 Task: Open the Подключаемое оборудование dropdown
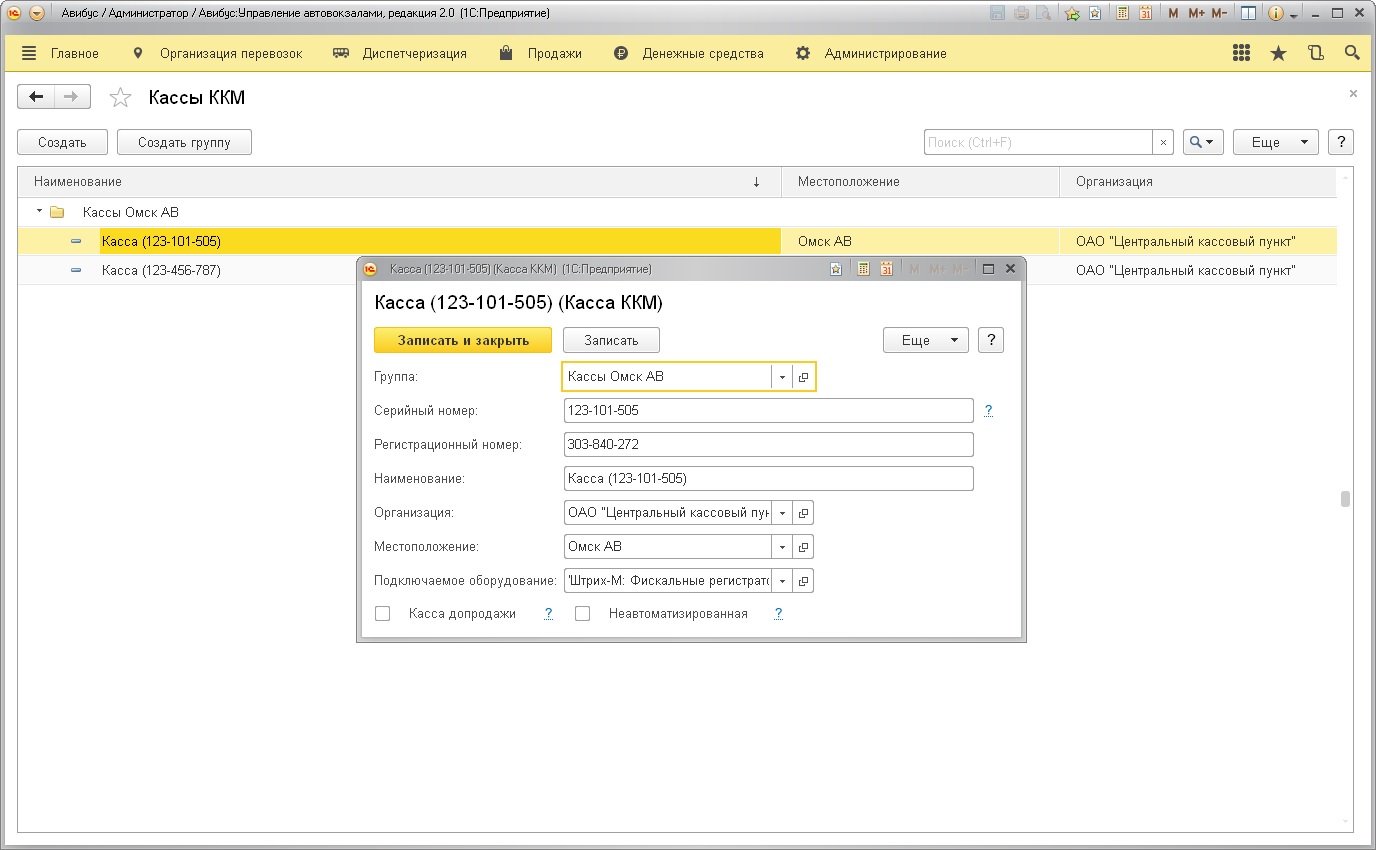[782, 581]
